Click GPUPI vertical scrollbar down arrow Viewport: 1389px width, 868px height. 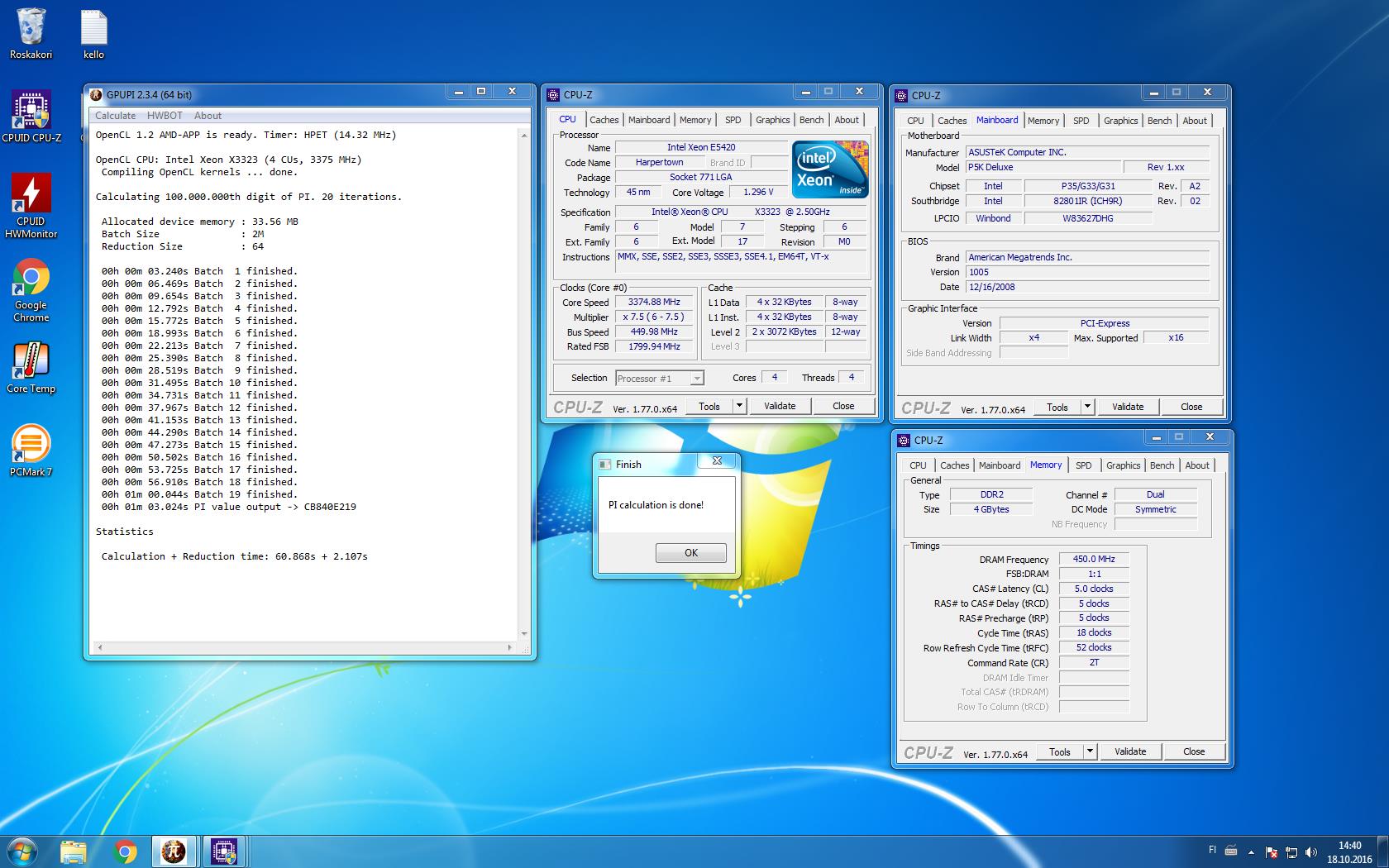click(x=524, y=634)
